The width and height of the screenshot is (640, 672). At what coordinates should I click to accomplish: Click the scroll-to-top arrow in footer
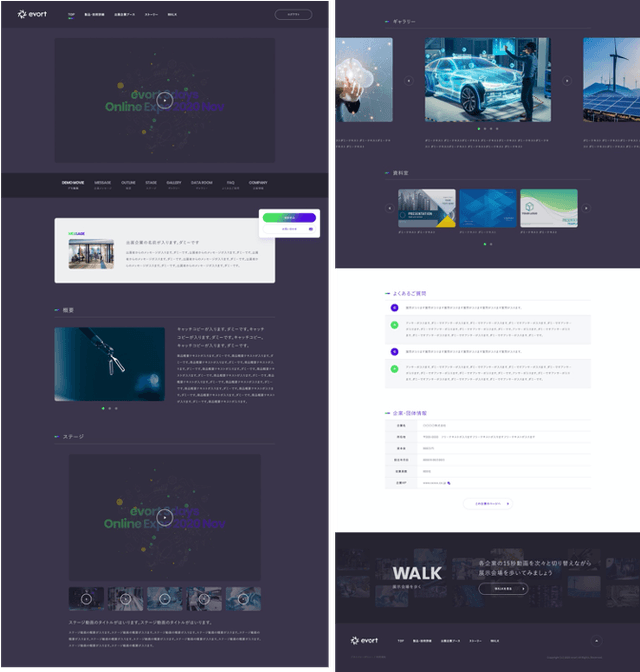tap(596, 639)
